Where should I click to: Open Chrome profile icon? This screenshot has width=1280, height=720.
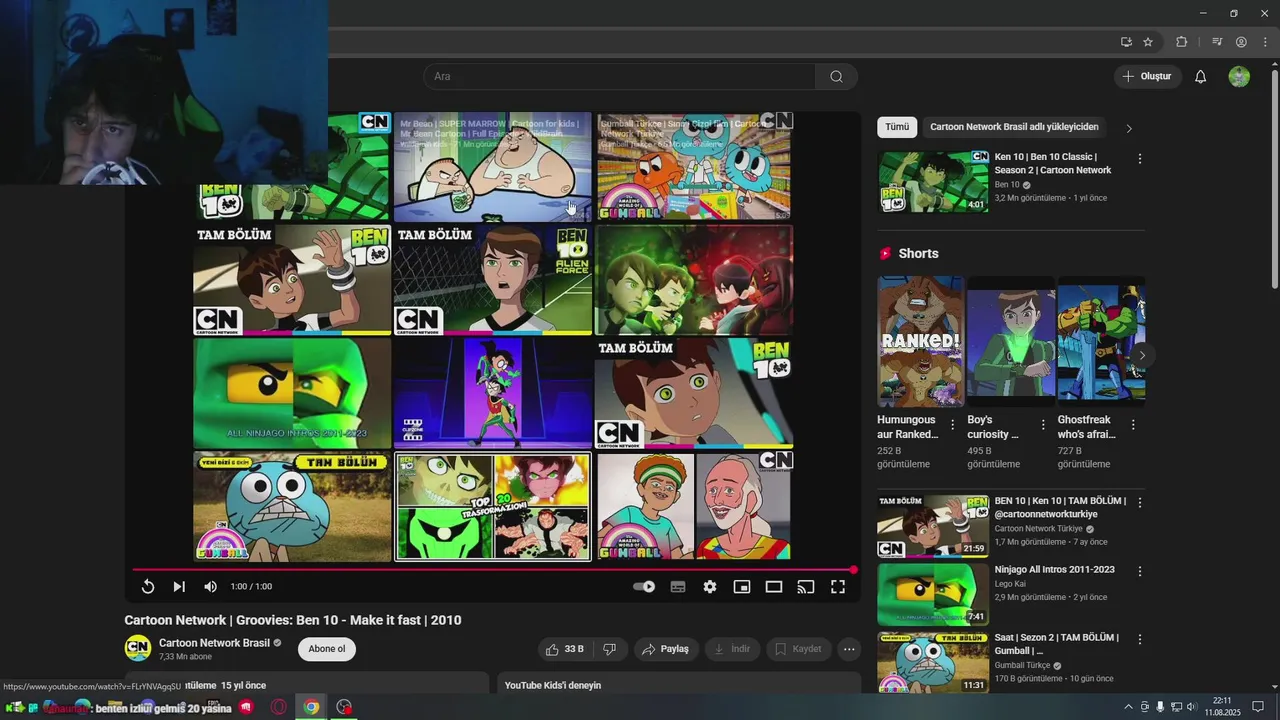pyautogui.click(x=1241, y=42)
